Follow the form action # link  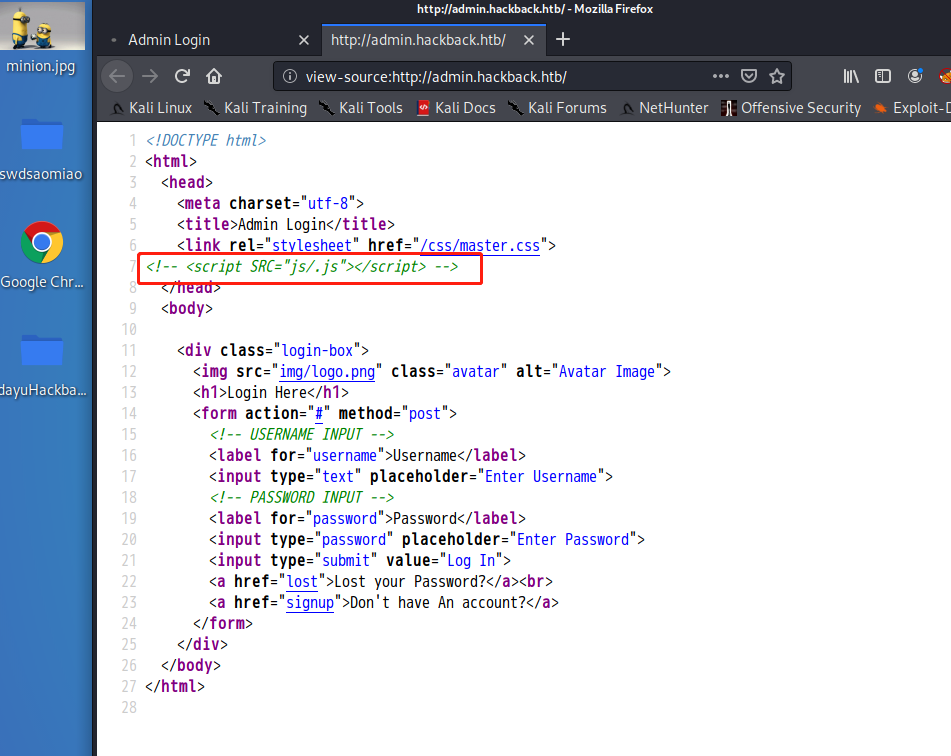(x=319, y=414)
